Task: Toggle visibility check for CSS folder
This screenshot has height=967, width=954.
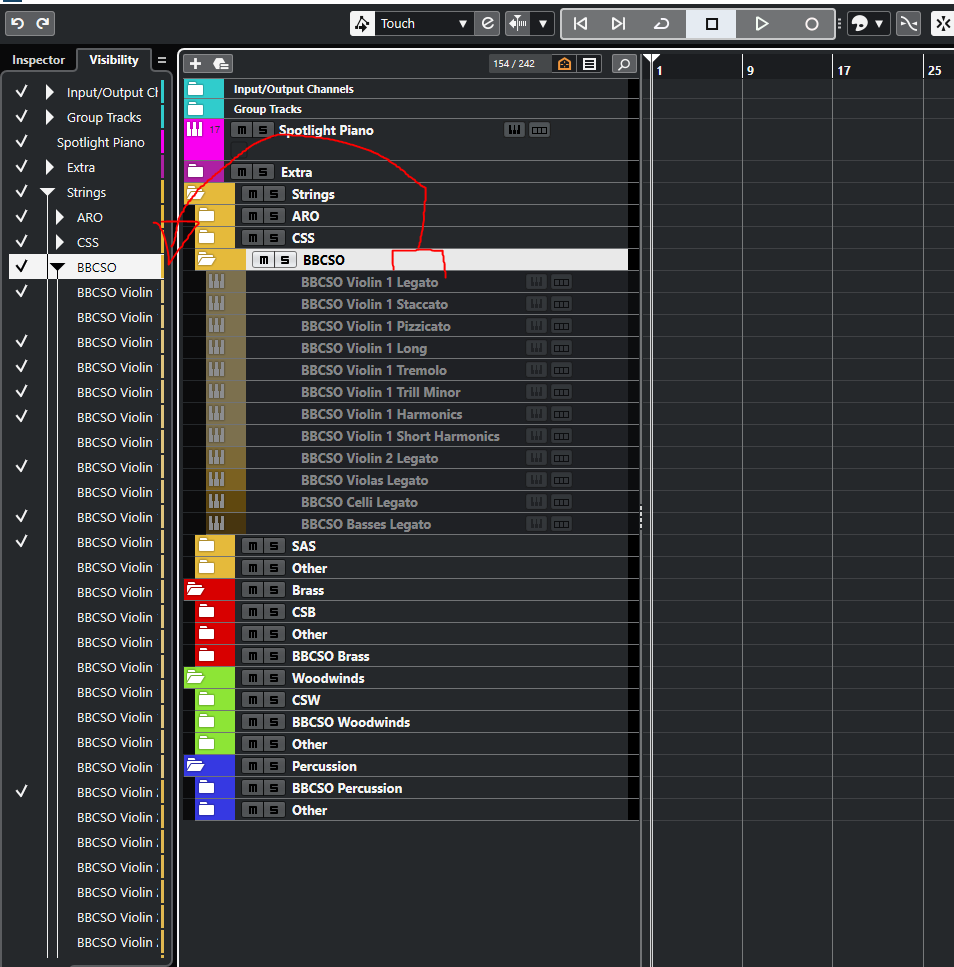Action: [x=22, y=241]
